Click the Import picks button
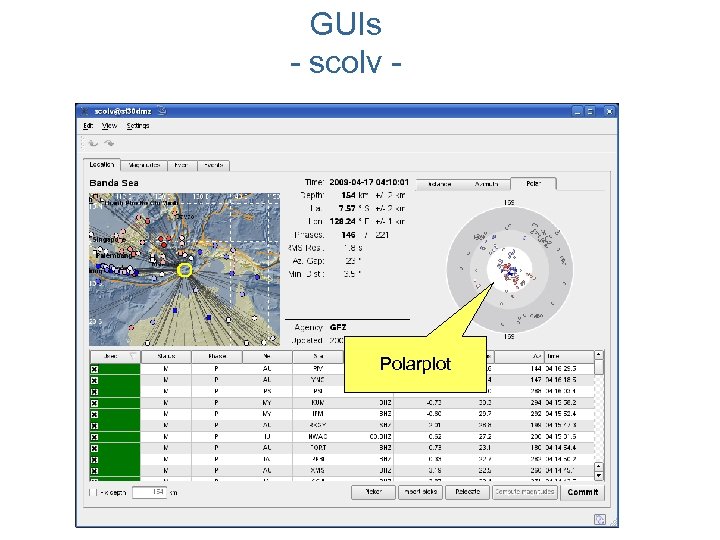The width and height of the screenshot is (720, 540). pos(421,492)
